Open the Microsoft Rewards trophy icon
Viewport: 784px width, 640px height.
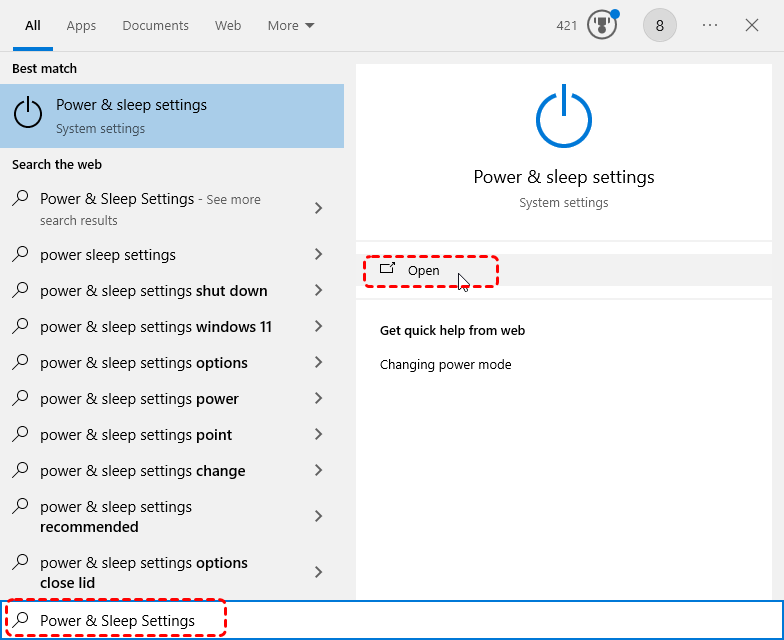coord(602,25)
